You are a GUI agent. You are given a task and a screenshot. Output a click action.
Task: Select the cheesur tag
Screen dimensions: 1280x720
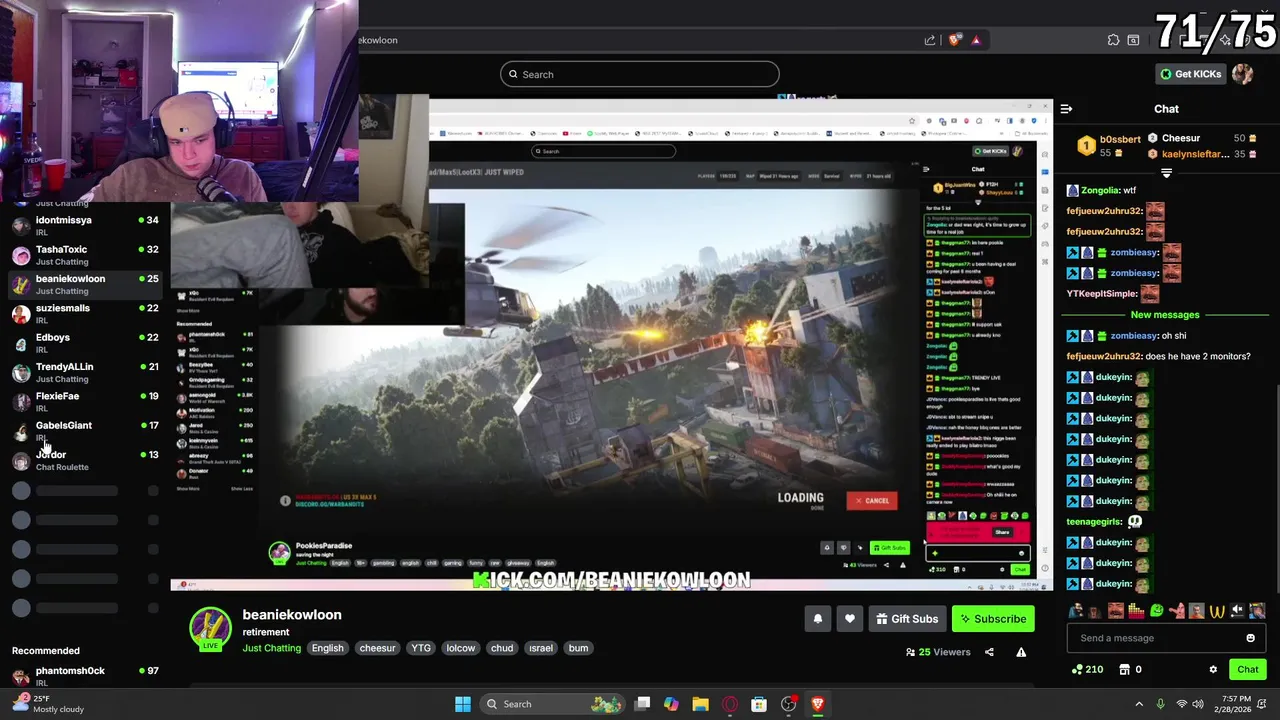[x=377, y=648]
